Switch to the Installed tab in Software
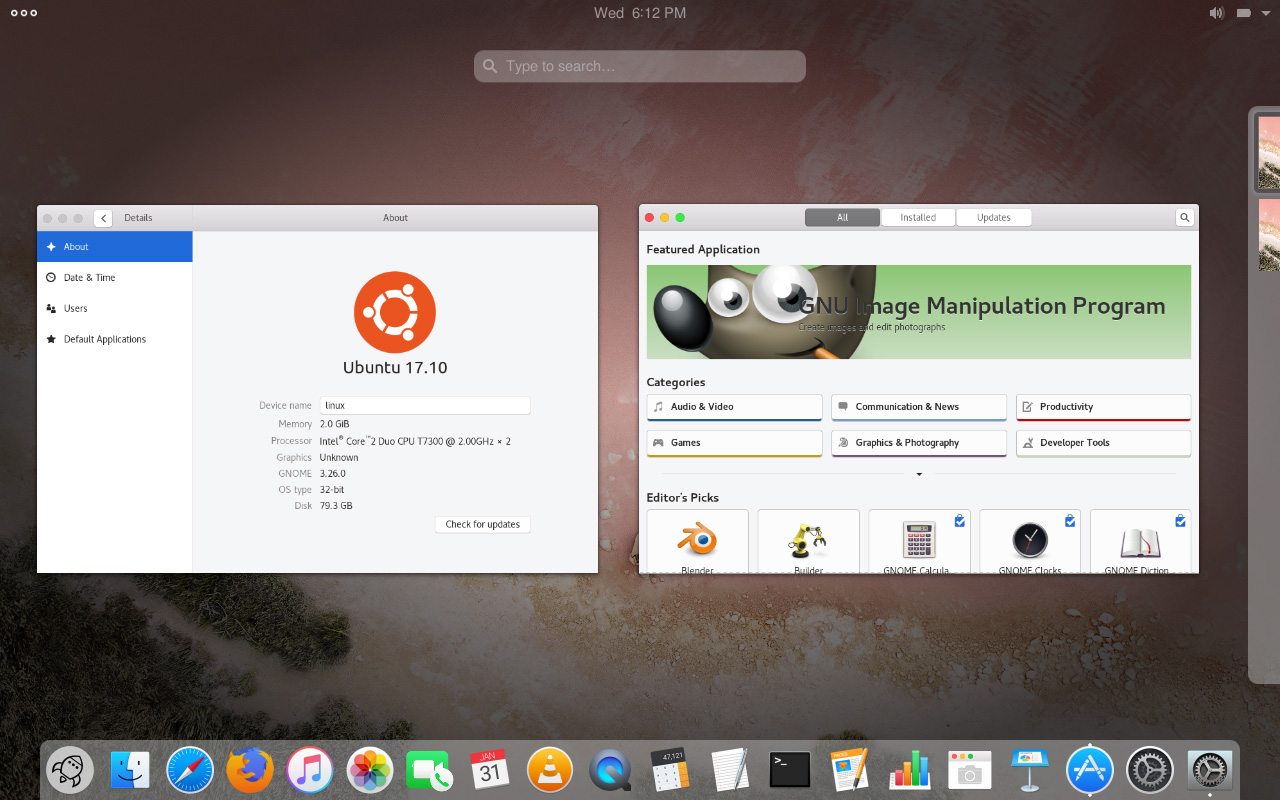 [918, 217]
